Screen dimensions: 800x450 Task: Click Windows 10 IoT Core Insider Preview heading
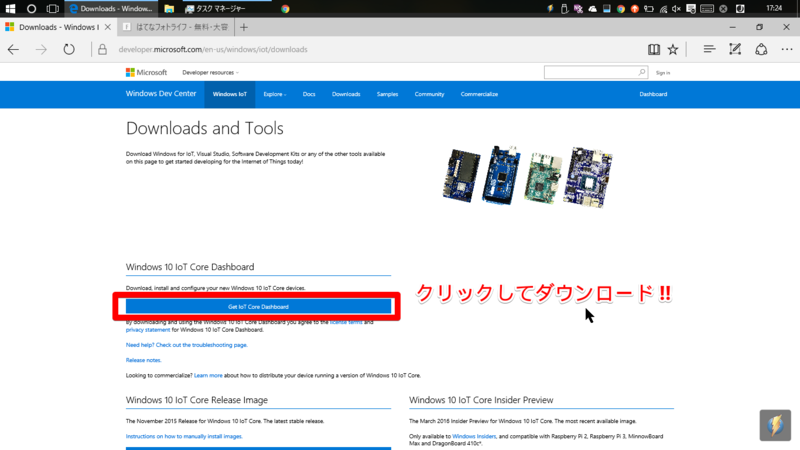(481, 400)
